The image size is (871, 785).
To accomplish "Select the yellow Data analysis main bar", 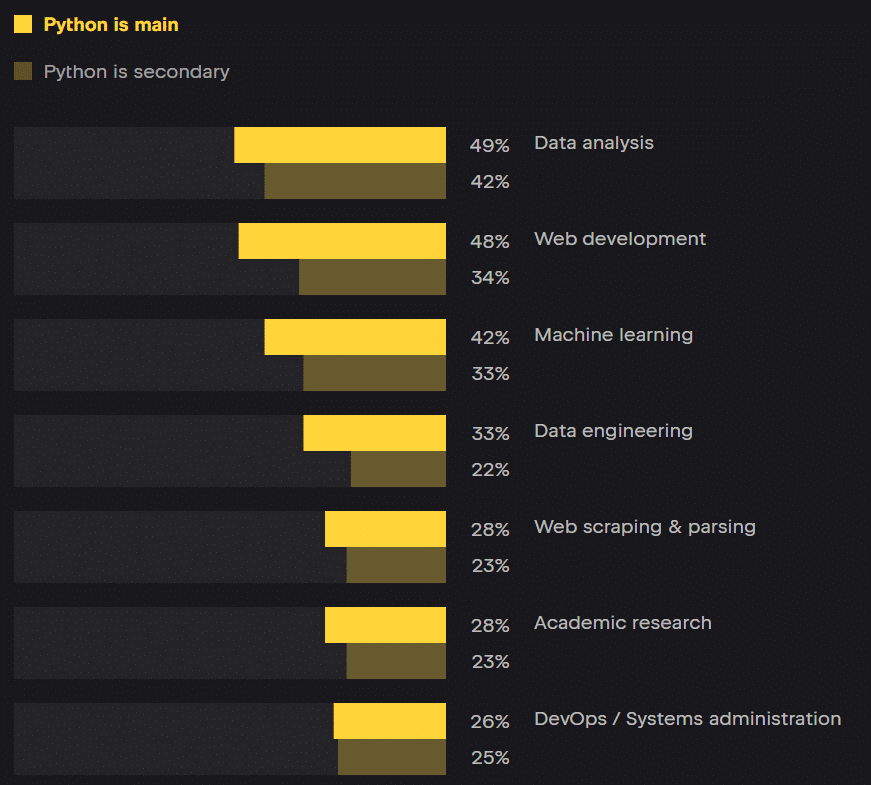I will point(340,145).
